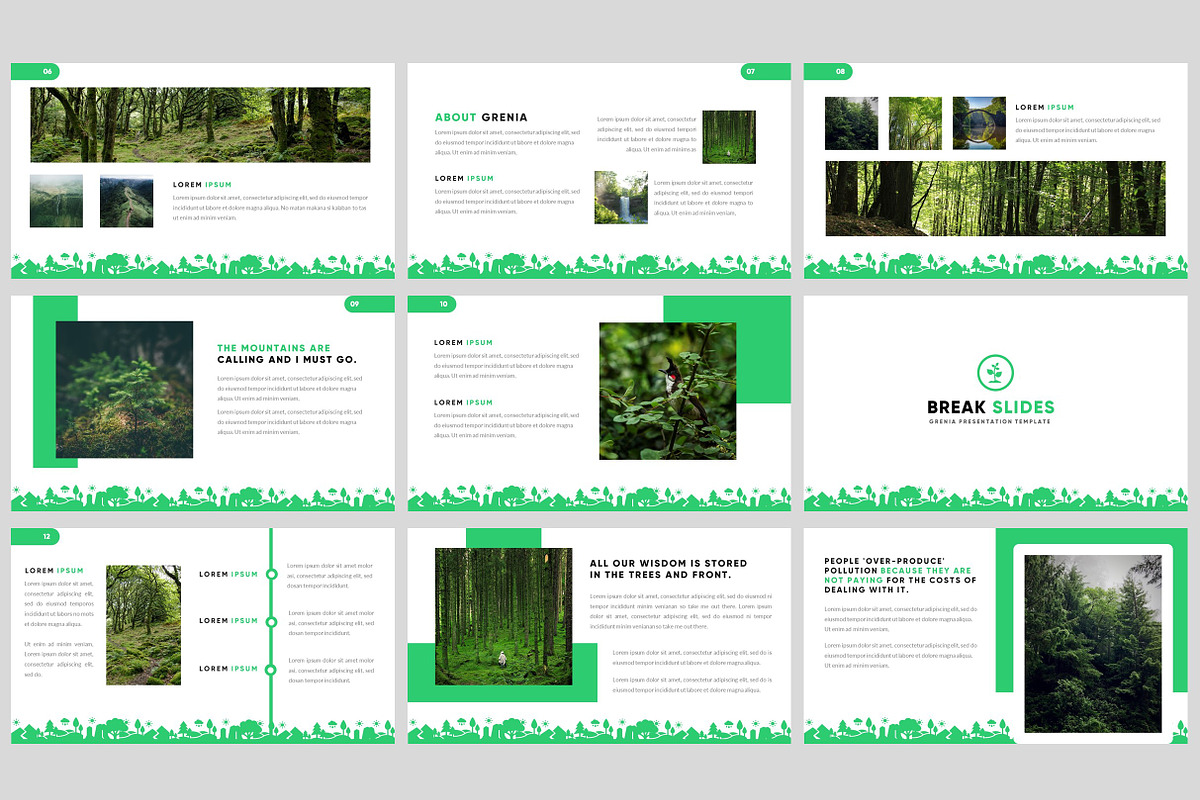This screenshot has width=1200, height=800.
Task: Select the green forest trunks photo on slide 07
Action: pyautogui.click(x=729, y=137)
